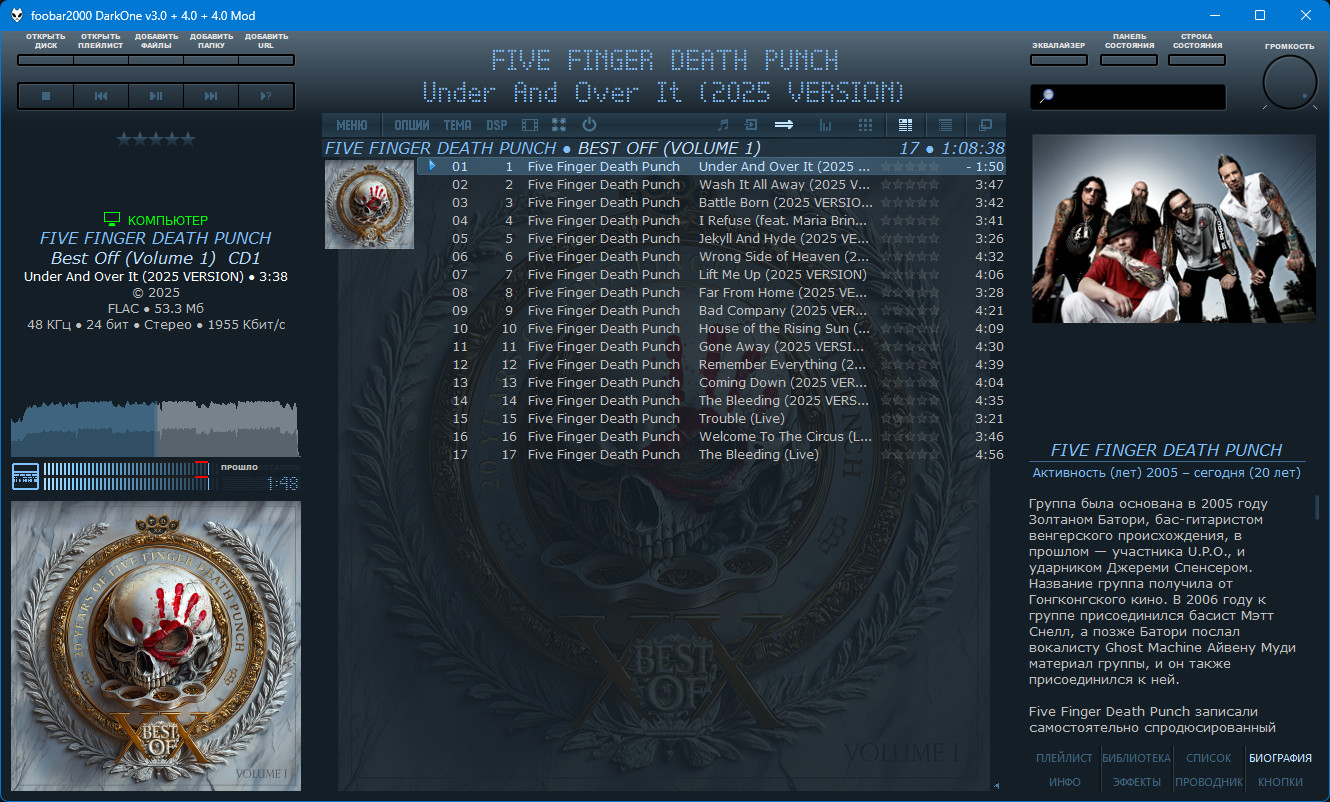Viewport: 1330px width, 802px height.
Task: Click the play/pause button
Action: pyautogui.click(x=156, y=96)
